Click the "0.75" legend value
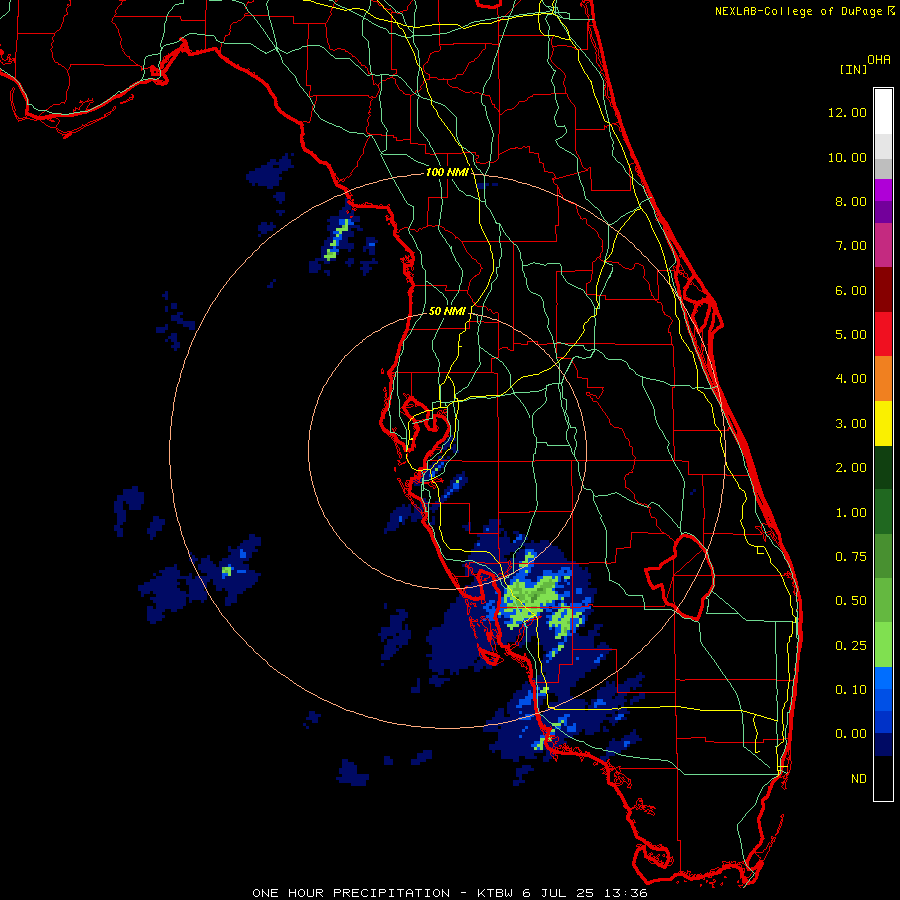The height and width of the screenshot is (900, 900). point(851,557)
